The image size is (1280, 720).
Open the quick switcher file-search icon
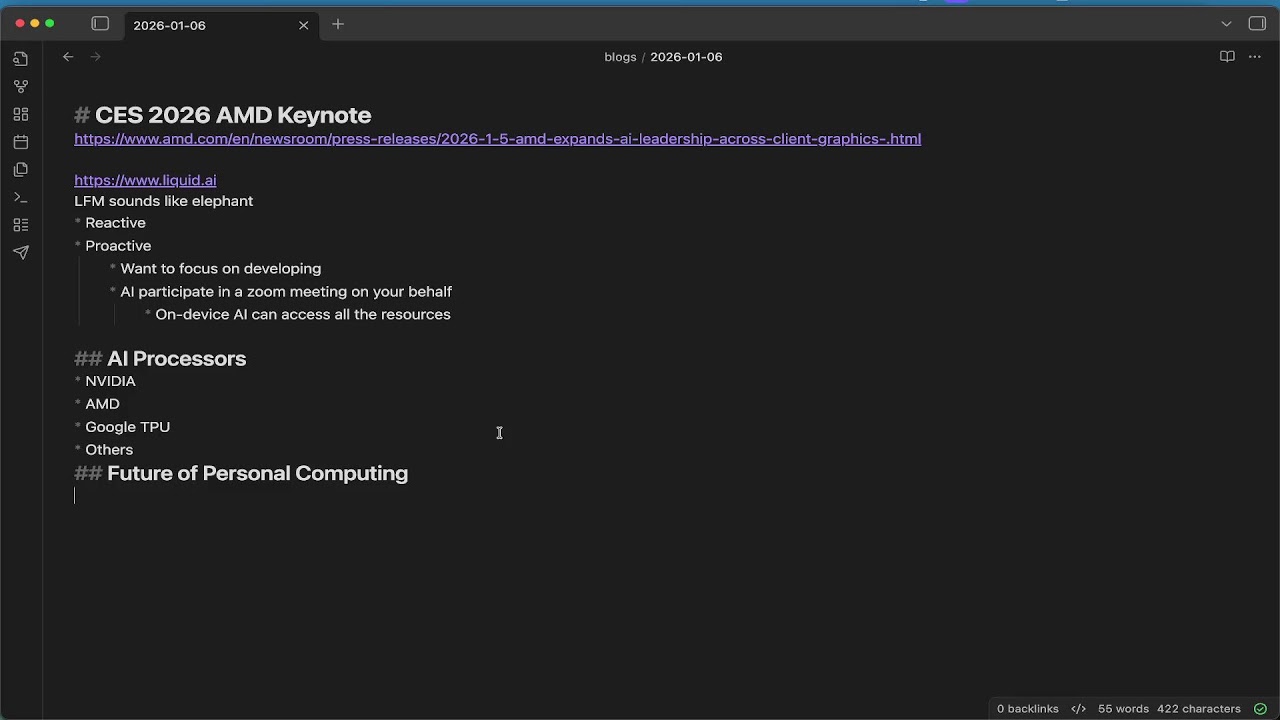pyautogui.click(x=21, y=59)
